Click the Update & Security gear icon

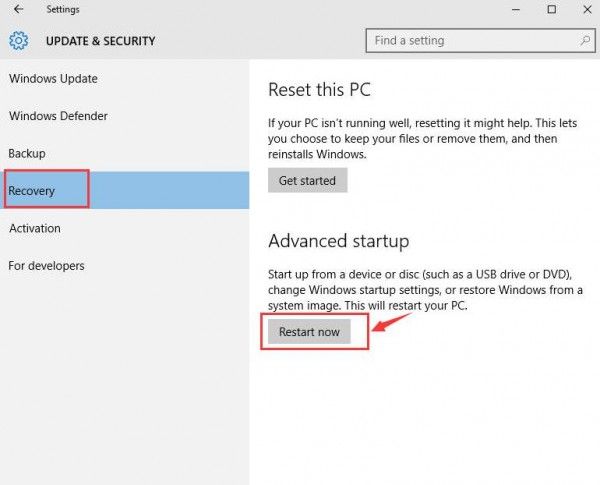click(x=19, y=41)
